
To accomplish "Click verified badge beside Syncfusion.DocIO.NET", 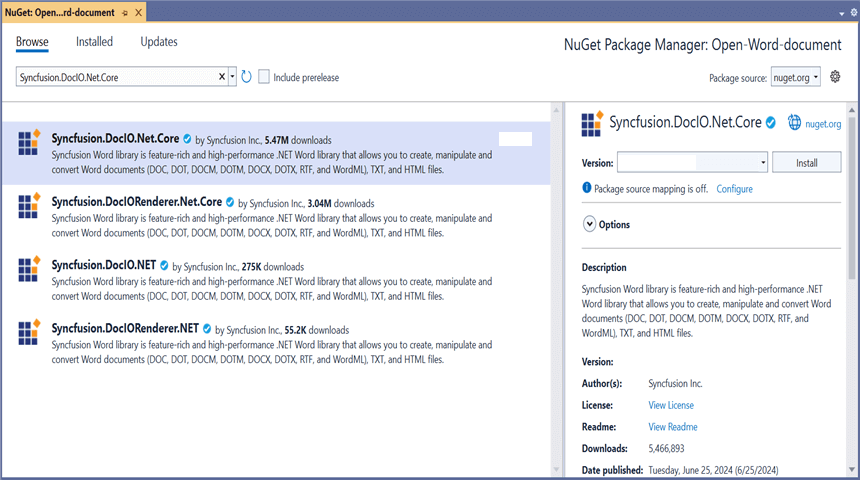I will 164,266.
